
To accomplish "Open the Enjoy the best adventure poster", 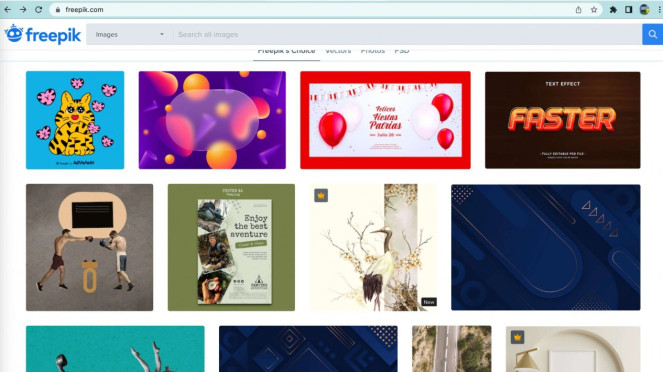I will (x=231, y=247).
